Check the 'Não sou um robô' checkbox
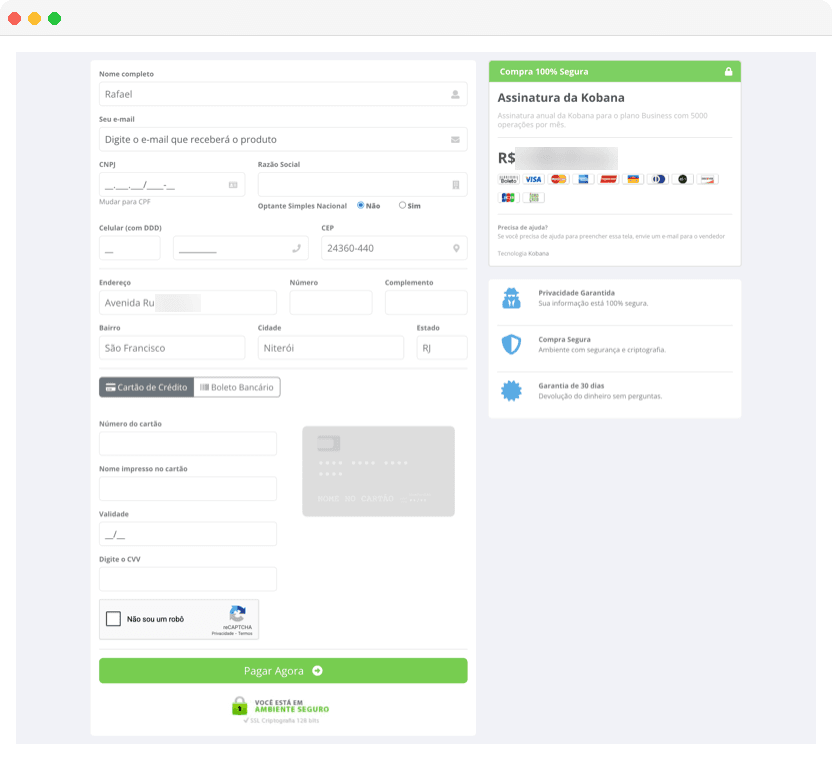Image resolution: width=832 pixels, height=760 pixels. pyautogui.click(x=113, y=618)
